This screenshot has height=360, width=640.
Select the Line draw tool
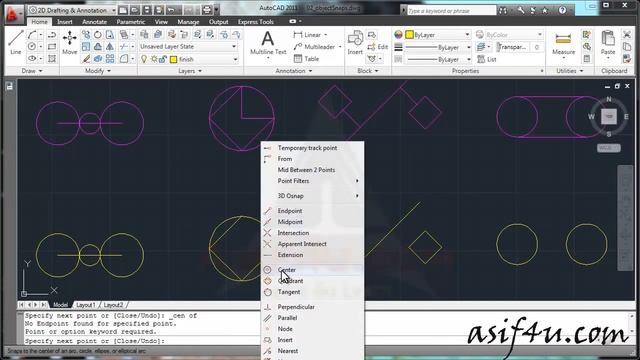point(16,42)
